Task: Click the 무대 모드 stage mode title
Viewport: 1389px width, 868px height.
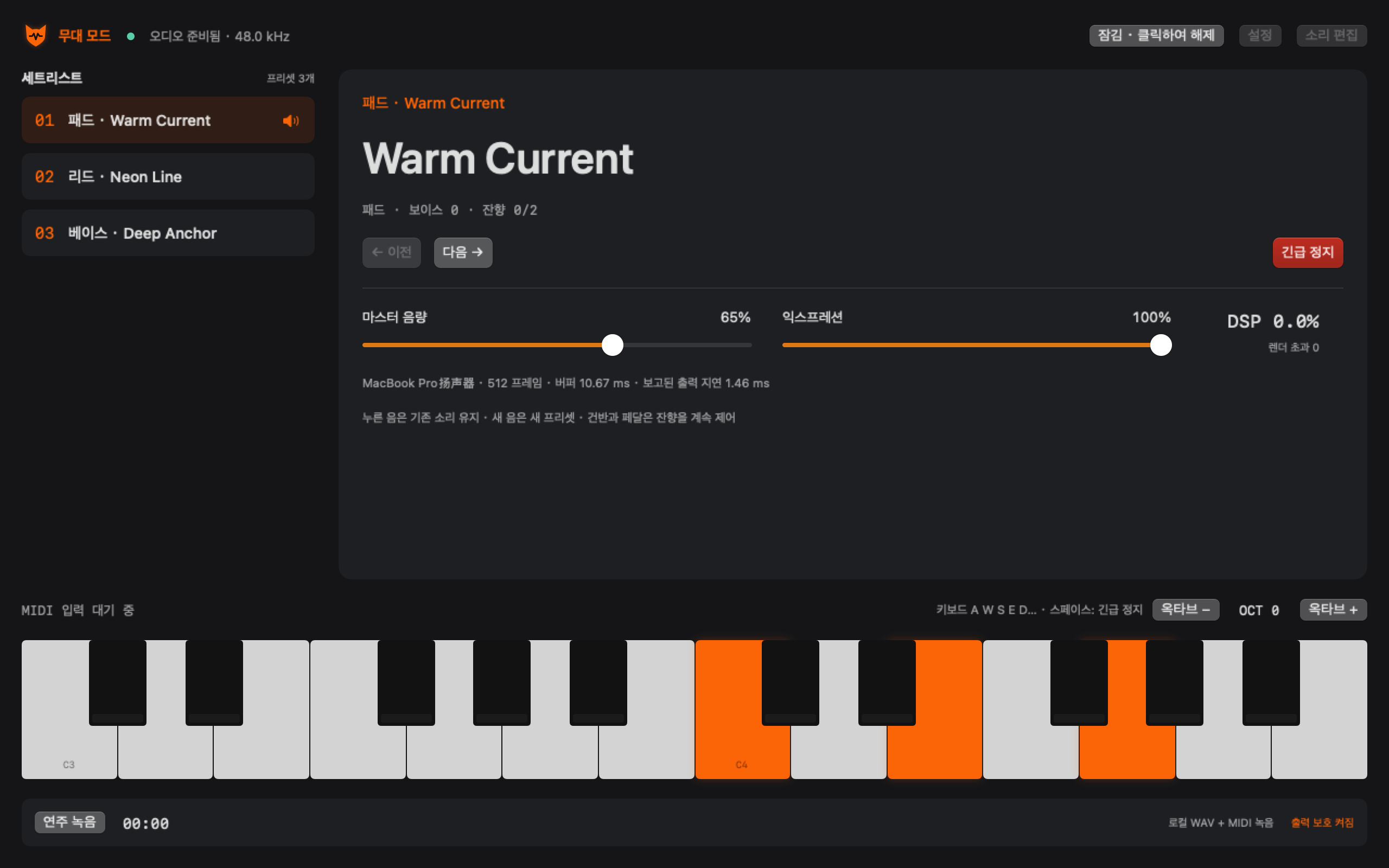Action: (85, 36)
